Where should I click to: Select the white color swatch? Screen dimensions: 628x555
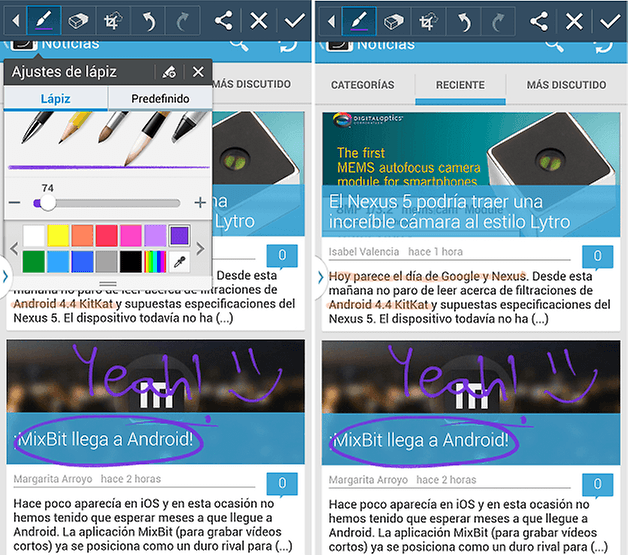point(34,235)
